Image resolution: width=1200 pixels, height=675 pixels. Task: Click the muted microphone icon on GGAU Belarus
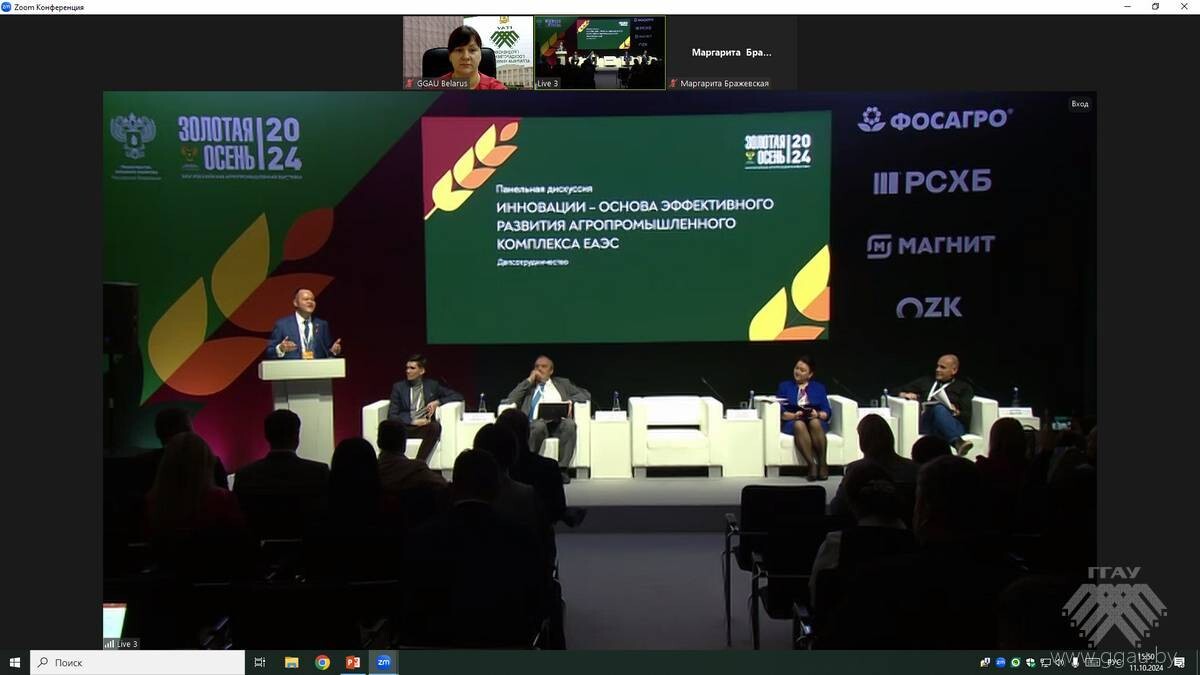pos(410,84)
